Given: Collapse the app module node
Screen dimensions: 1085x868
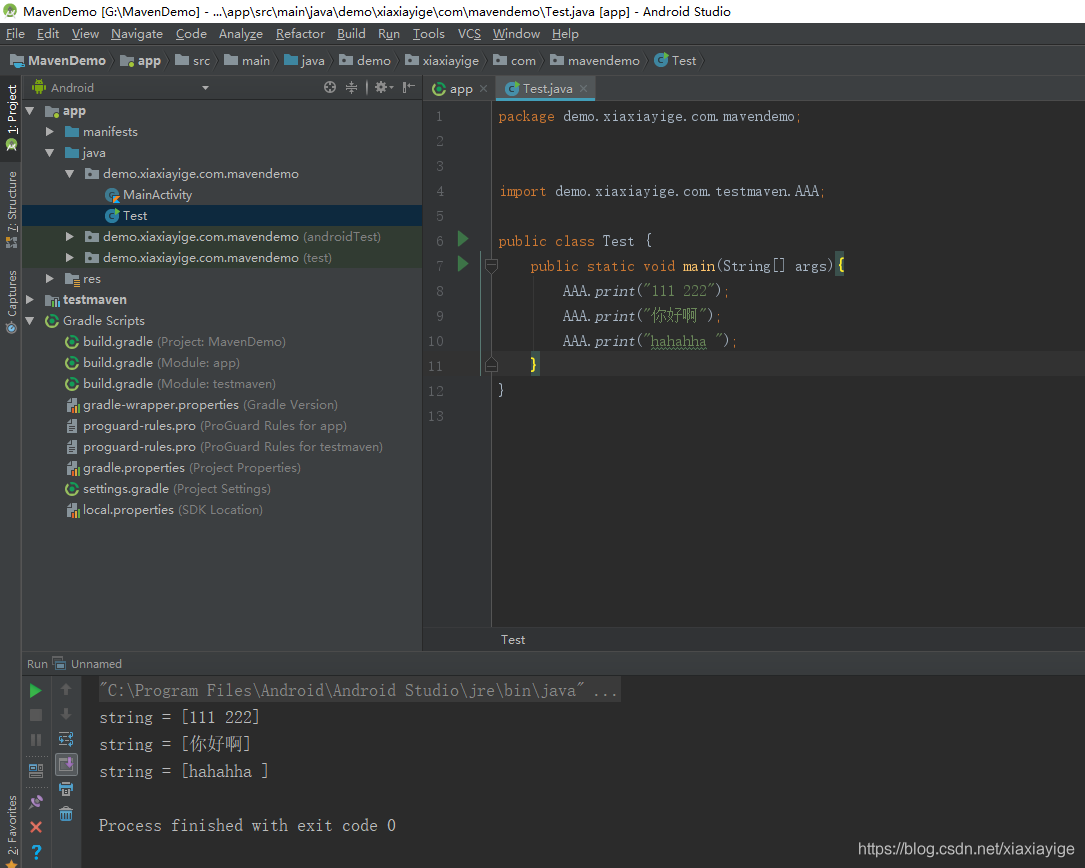Looking at the screenshot, I should [x=30, y=111].
